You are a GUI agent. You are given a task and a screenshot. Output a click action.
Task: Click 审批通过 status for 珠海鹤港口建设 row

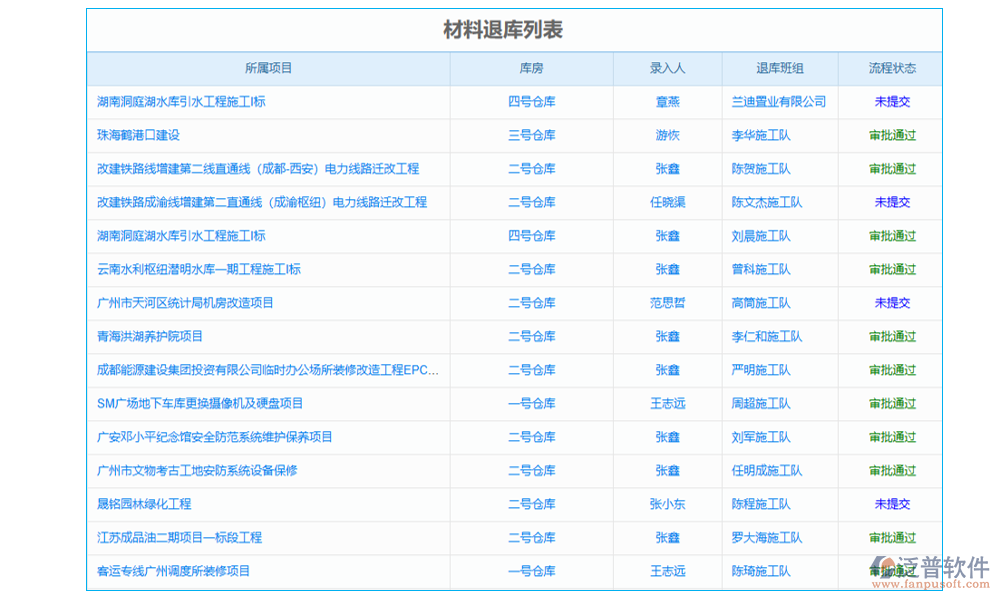click(891, 135)
